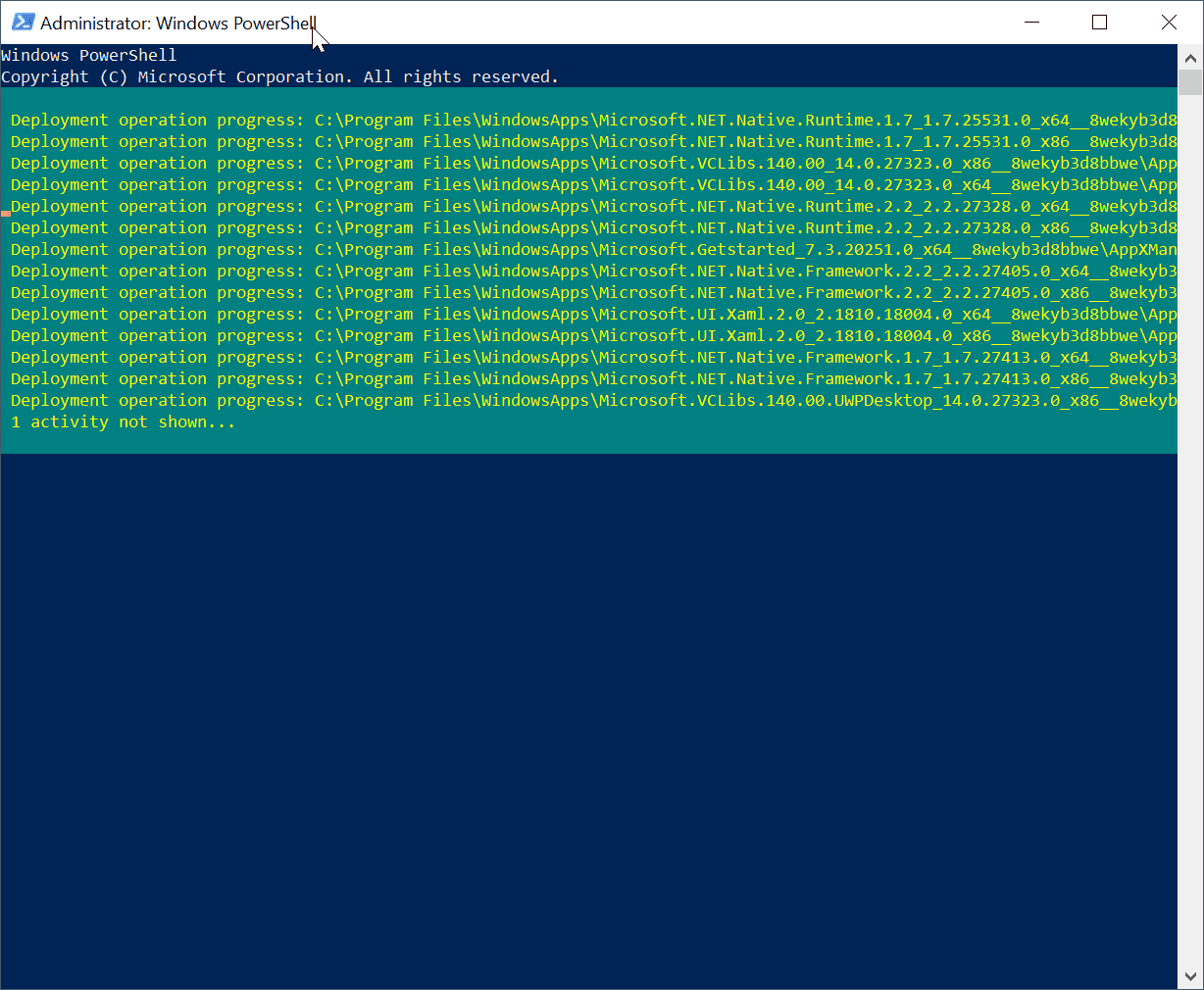Click the 'Administrator: Windows PowerShell' title text

point(177,23)
